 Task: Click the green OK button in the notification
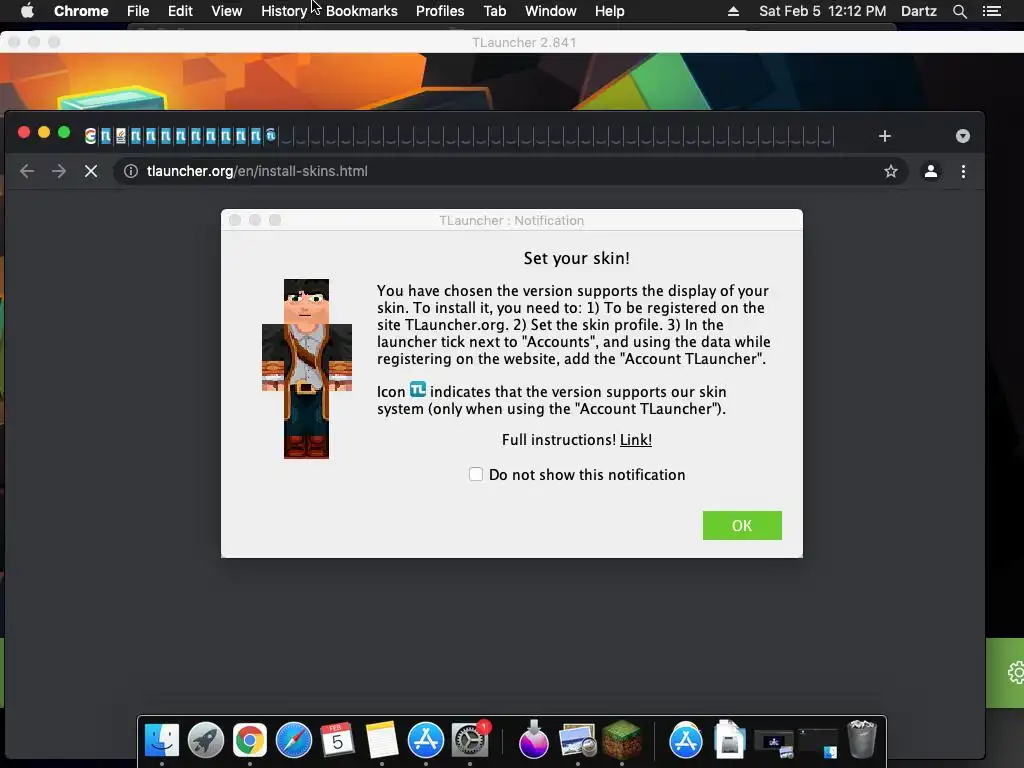[742, 525]
